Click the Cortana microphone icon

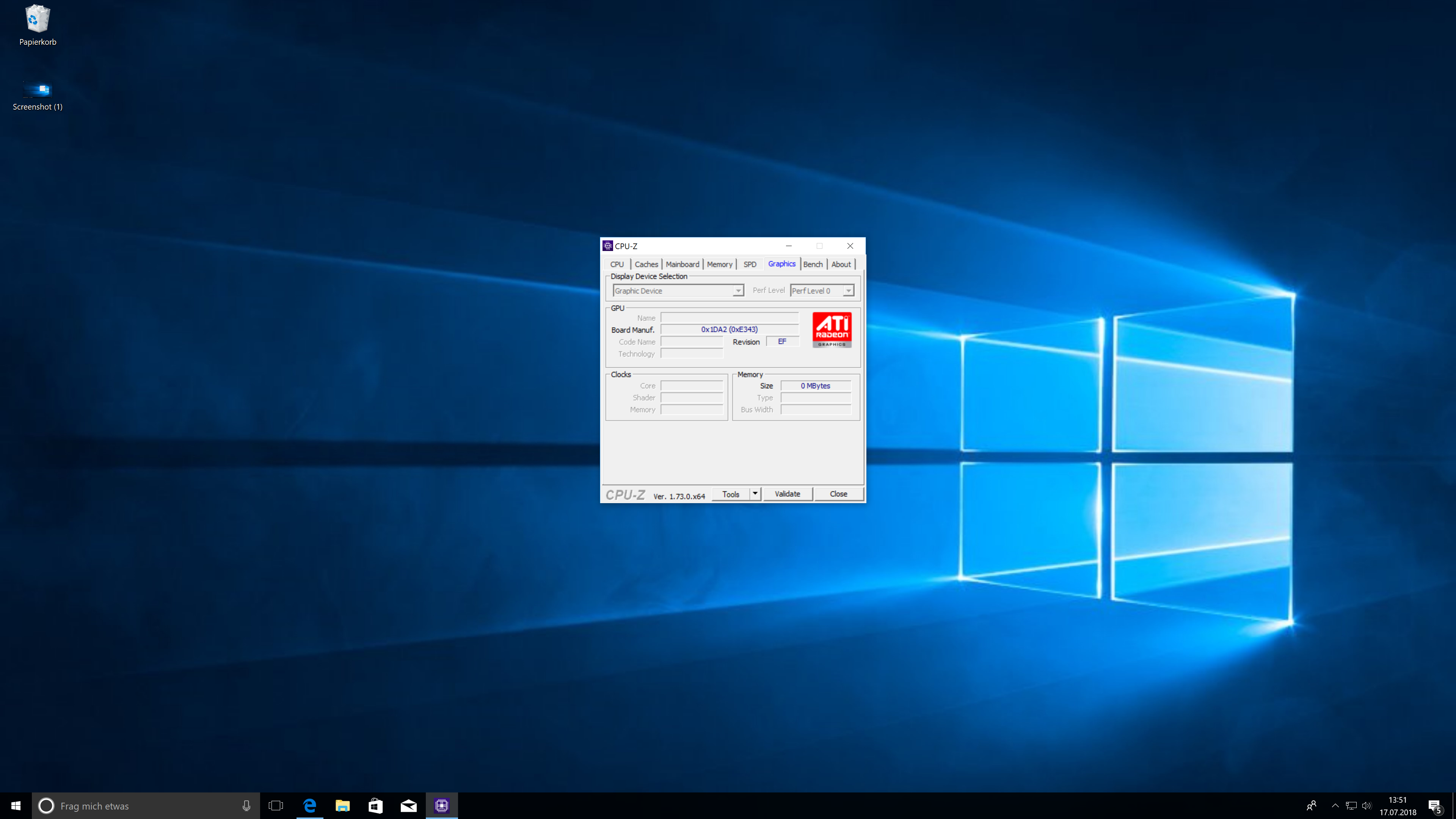click(246, 805)
